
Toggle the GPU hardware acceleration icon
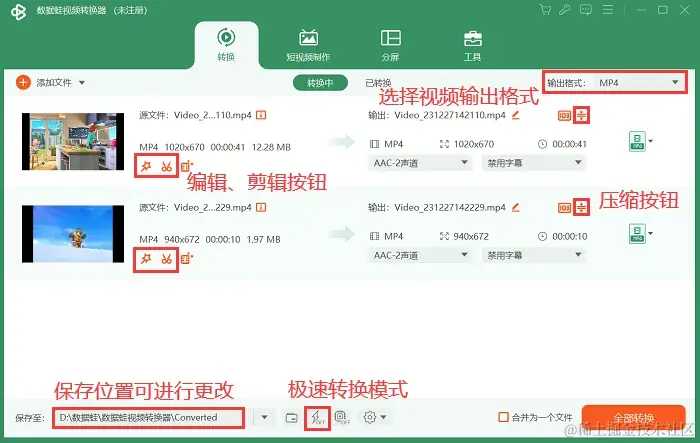tap(342, 418)
